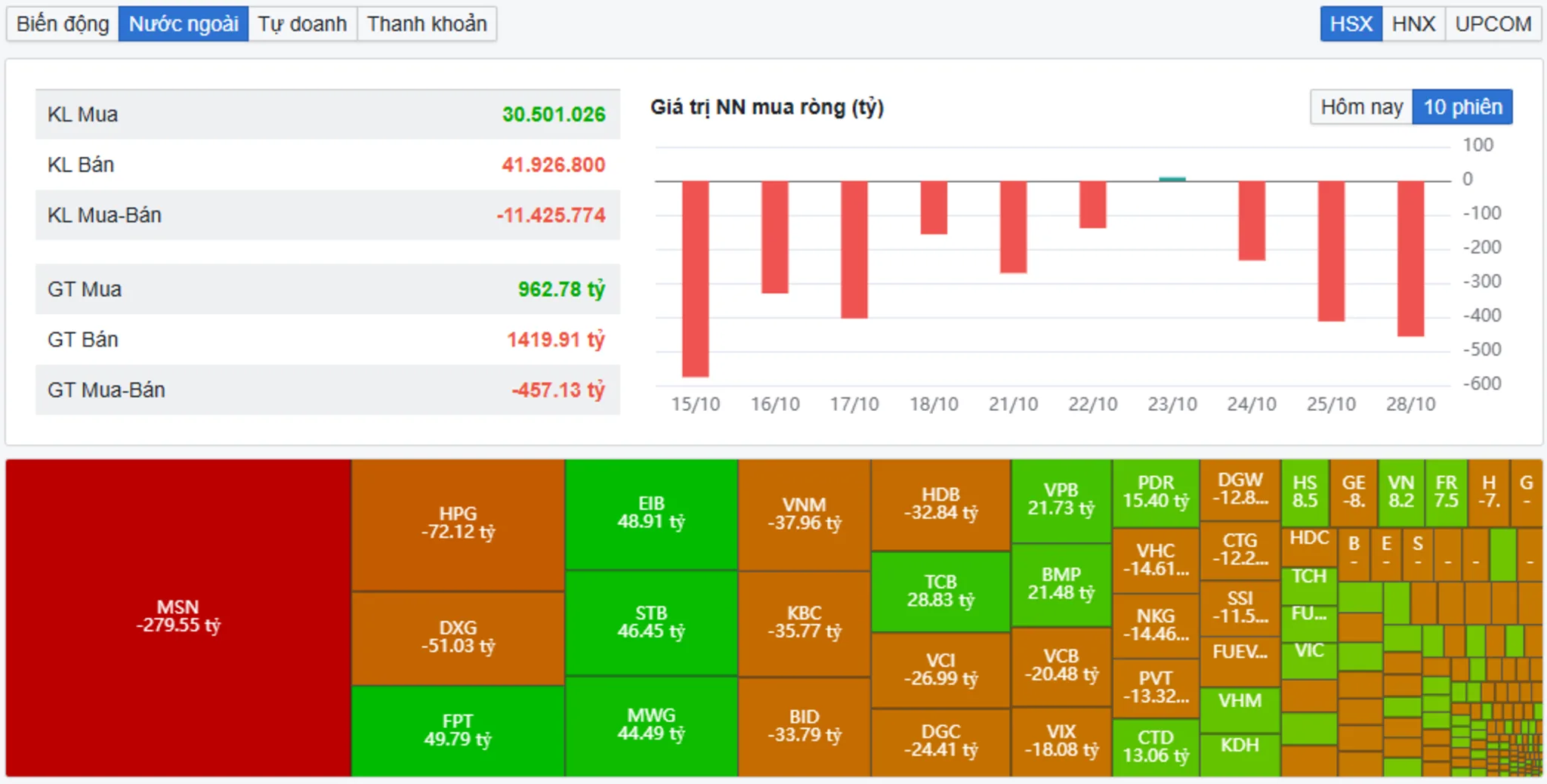The height and width of the screenshot is (784, 1547).
Task: Click the NKG tile in heatmap
Action: pos(1156,626)
